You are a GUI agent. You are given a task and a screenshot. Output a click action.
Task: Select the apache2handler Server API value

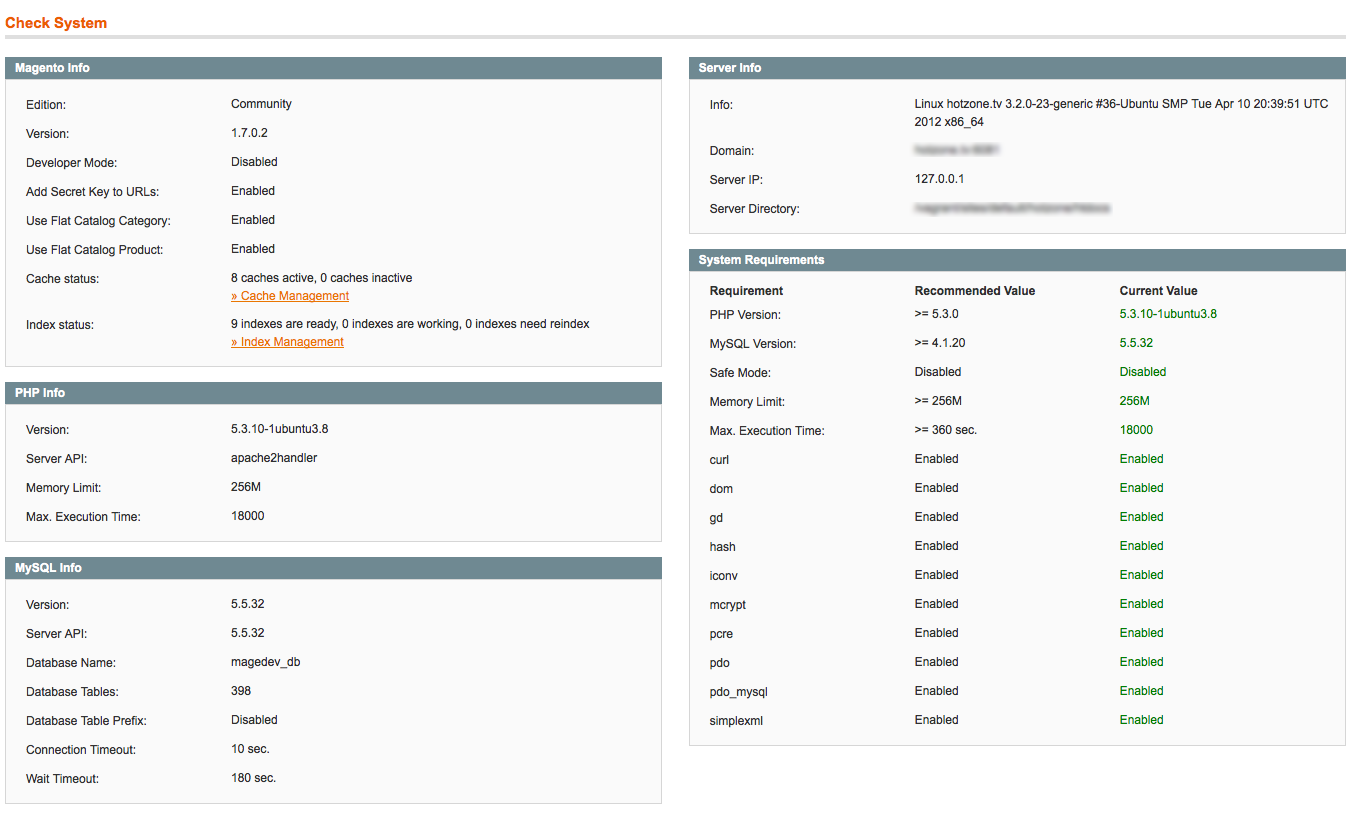pyautogui.click(x=274, y=458)
